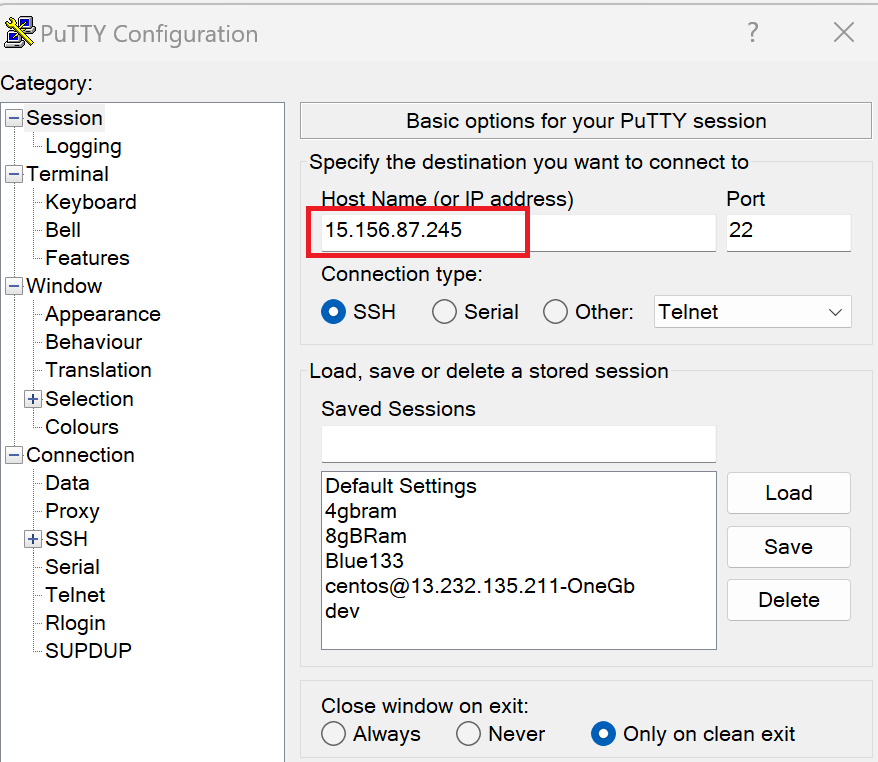The height and width of the screenshot is (762, 878).
Task: Click the Delete button
Action: click(788, 600)
